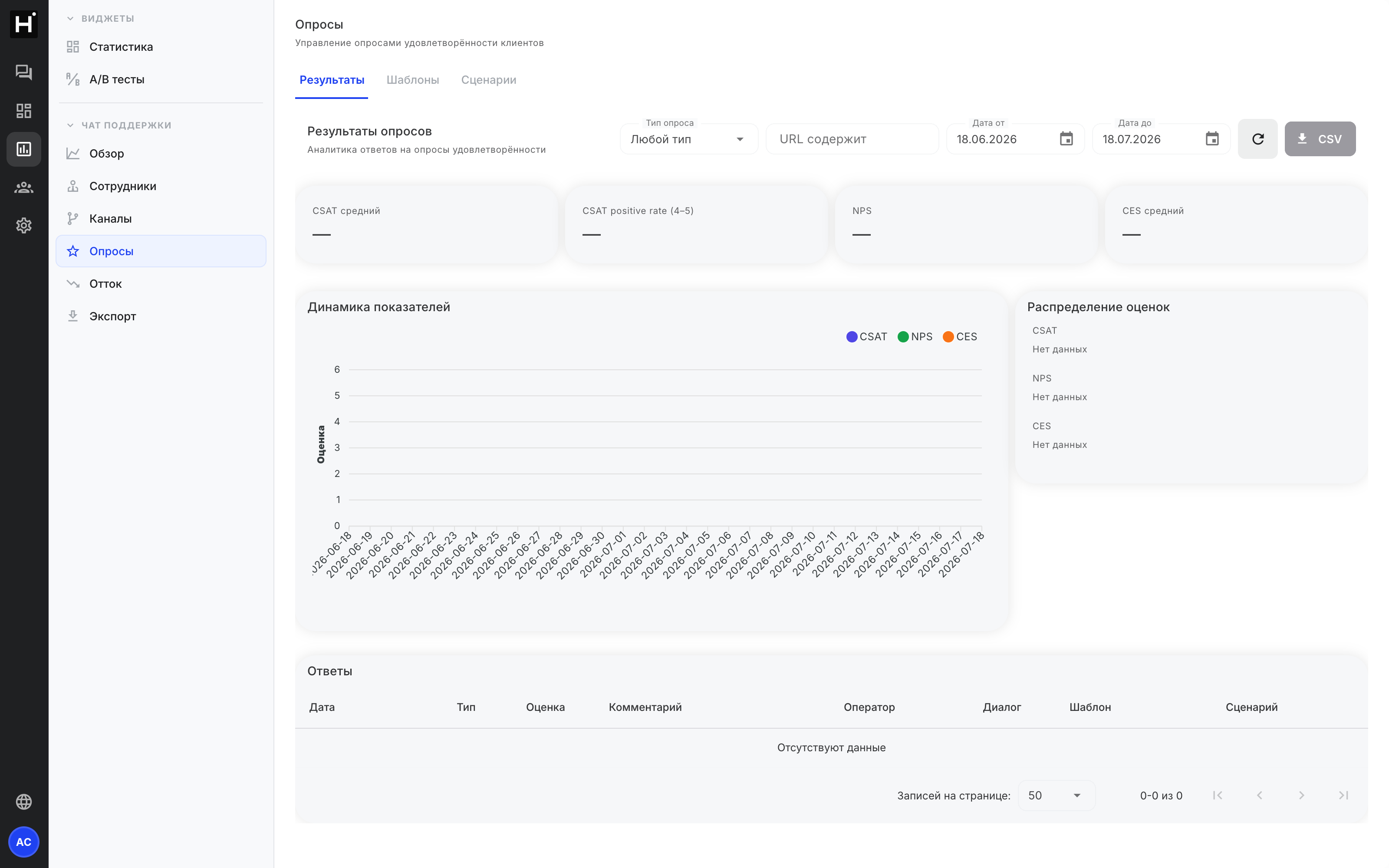Click the URL содержит input field
The height and width of the screenshot is (868, 1389).
pos(852,139)
